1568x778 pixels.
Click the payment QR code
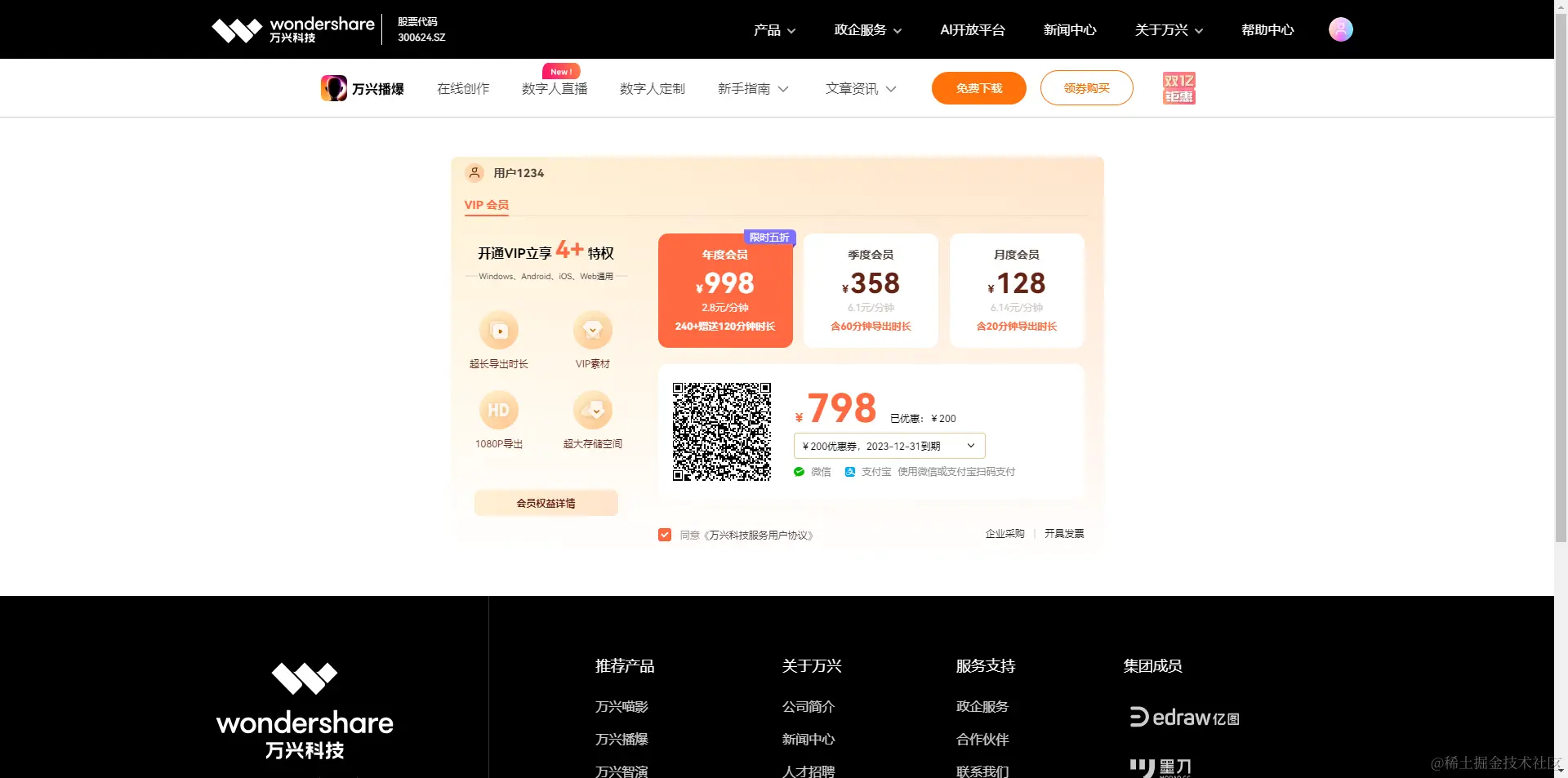click(722, 432)
